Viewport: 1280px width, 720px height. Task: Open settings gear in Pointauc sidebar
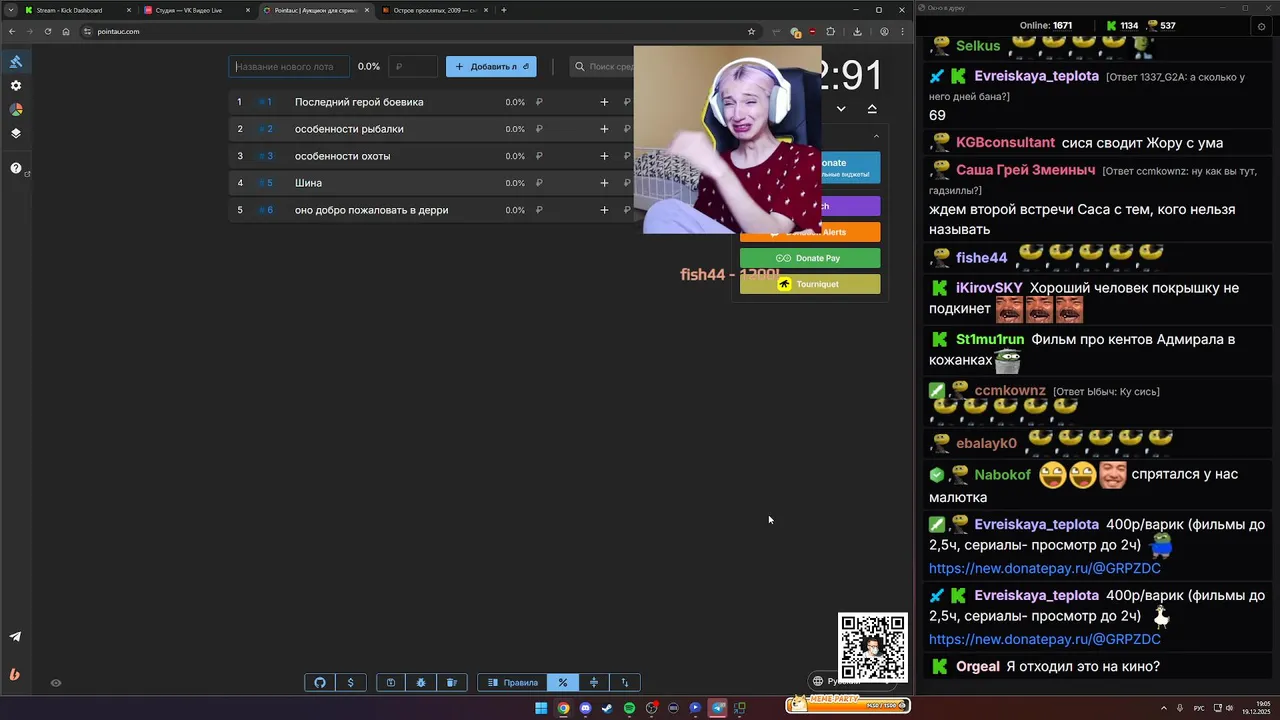pyautogui.click(x=16, y=86)
